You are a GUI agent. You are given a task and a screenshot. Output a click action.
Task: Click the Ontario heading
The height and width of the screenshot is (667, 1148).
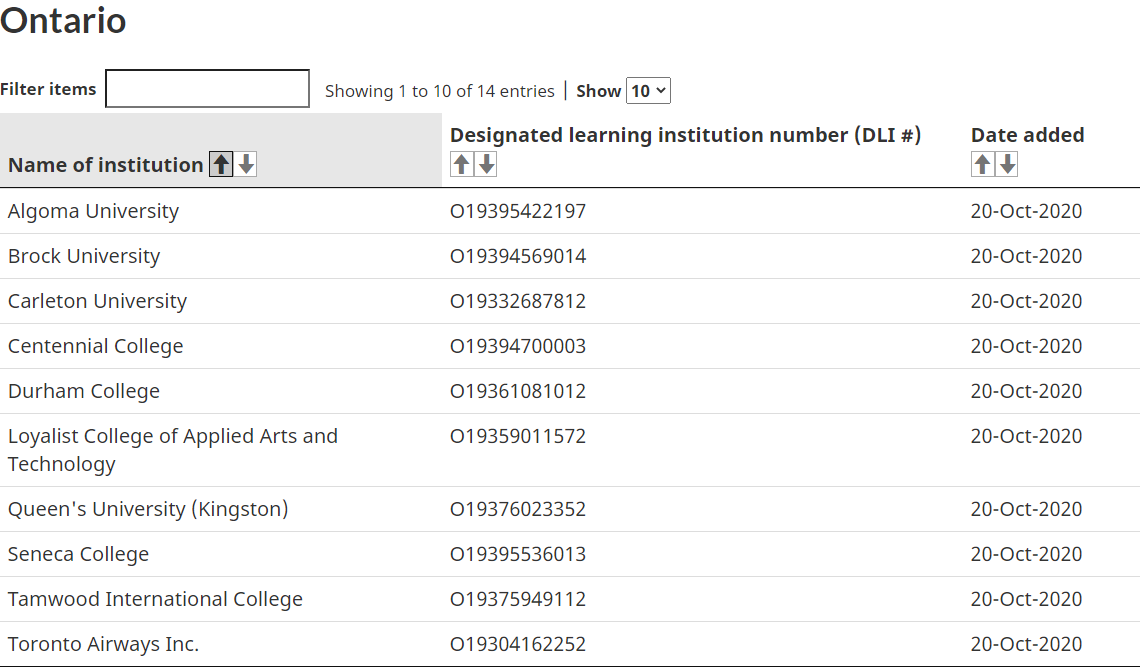point(63,20)
